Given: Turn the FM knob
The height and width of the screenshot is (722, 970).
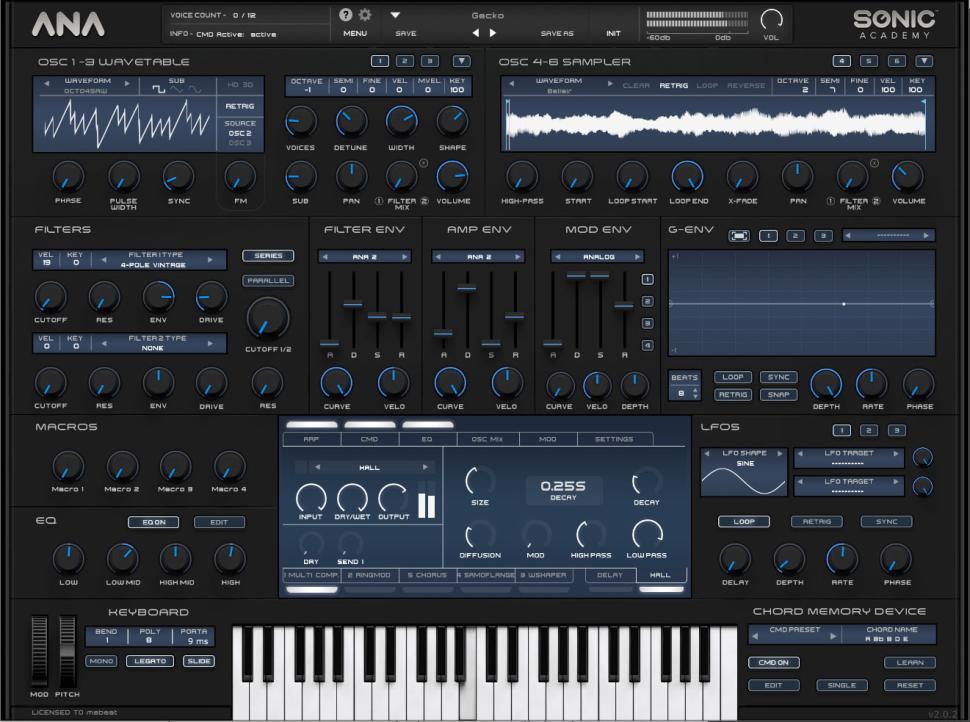Looking at the screenshot, I should (x=240, y=177).
